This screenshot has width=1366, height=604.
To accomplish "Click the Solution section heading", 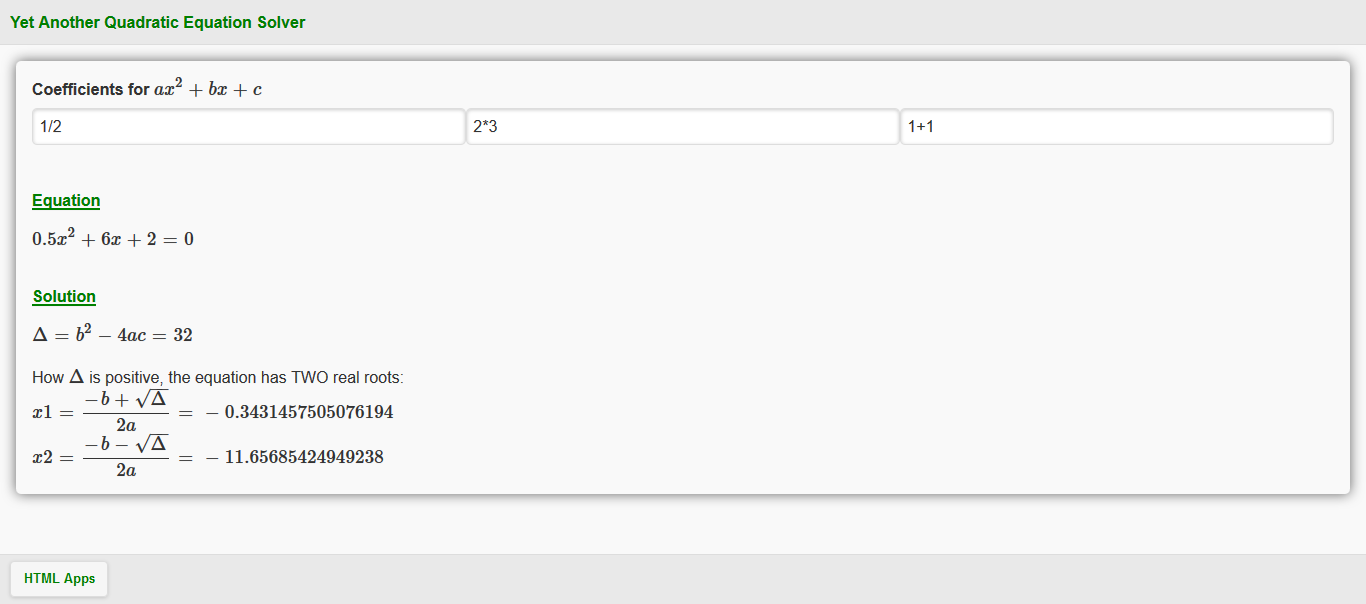I will click(64, 297).
